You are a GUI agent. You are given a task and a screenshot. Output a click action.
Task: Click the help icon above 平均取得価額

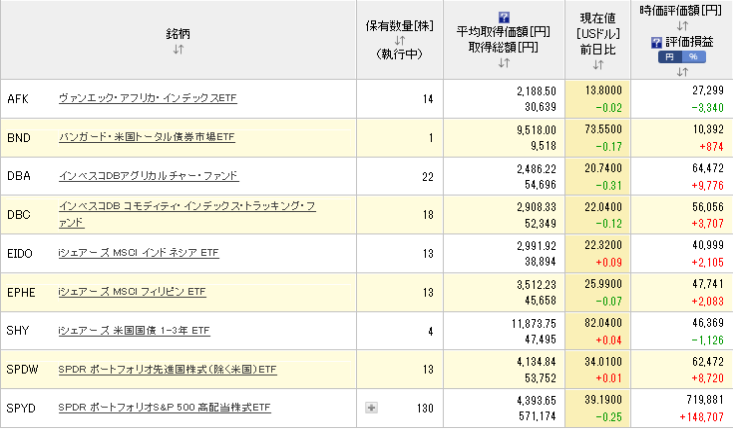503,17
